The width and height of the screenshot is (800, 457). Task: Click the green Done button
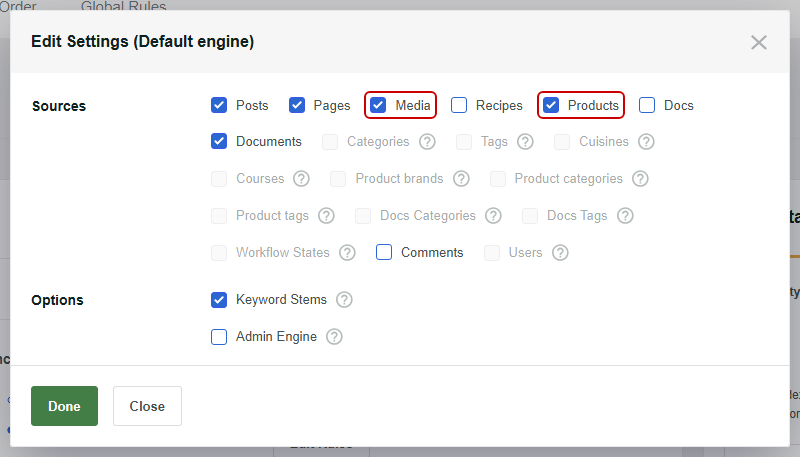coord(64,406)
